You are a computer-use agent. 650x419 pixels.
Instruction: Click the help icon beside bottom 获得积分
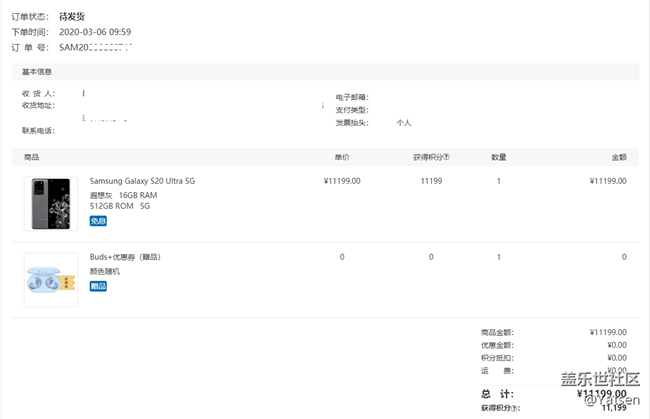(517, 408)
